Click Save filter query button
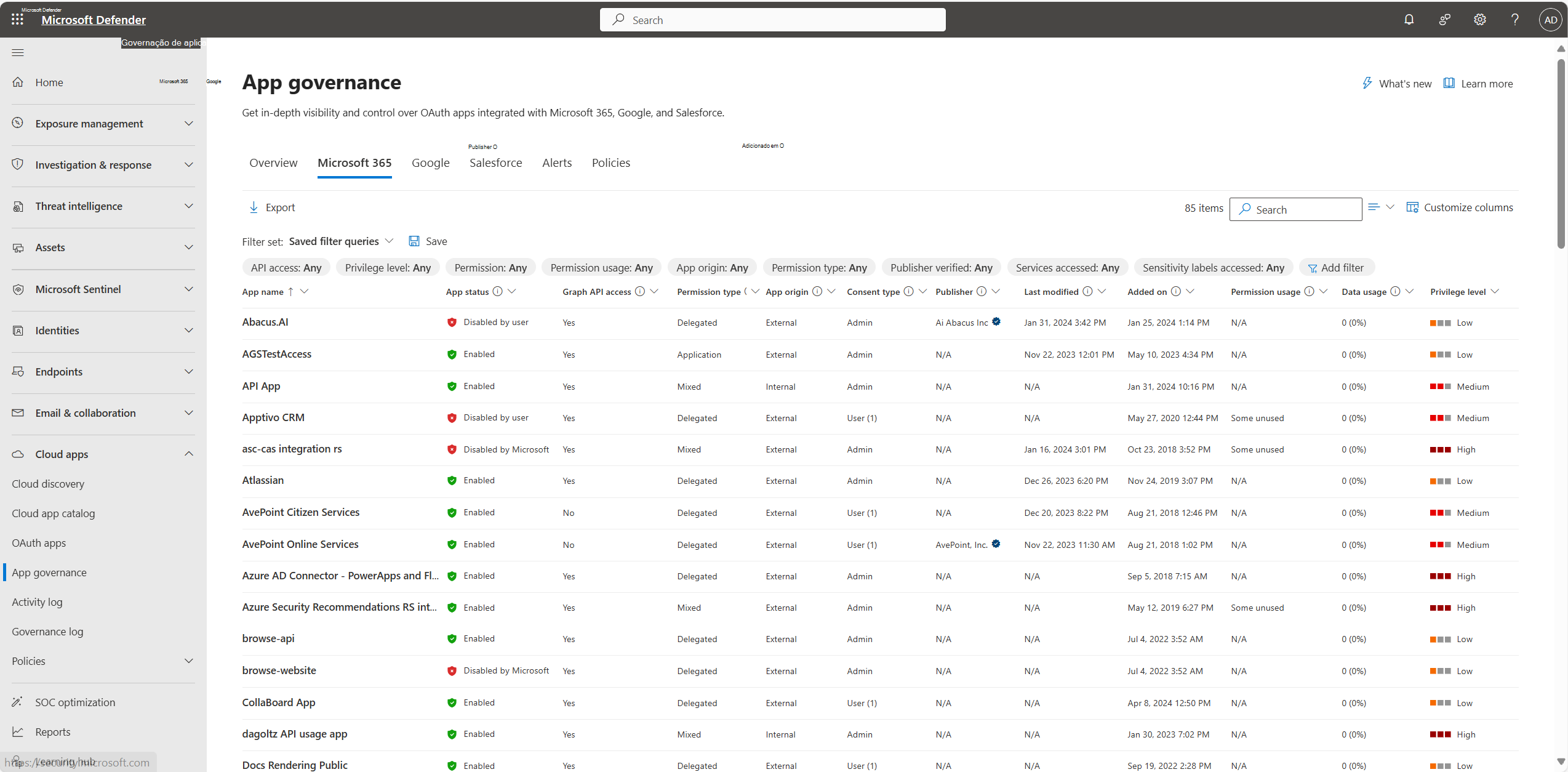1568x772 pixels. [428, 241]
